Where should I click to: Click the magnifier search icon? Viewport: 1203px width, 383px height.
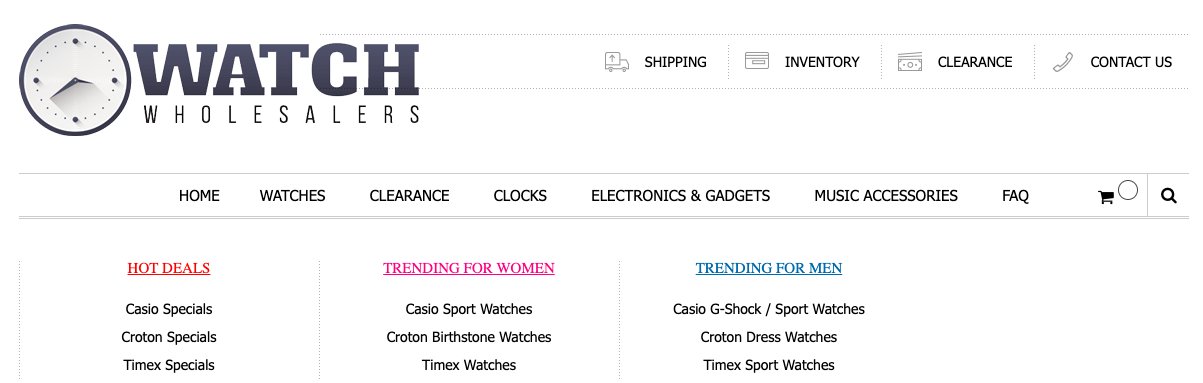[x=1169, y=196]
